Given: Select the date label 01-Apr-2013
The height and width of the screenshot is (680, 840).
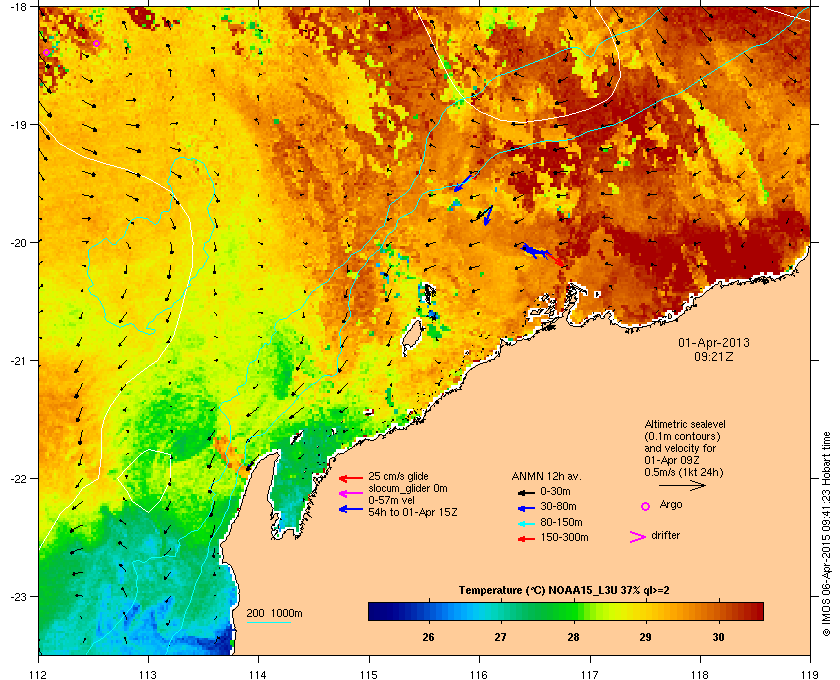Looking at the screenshot, I should [714, 342].
